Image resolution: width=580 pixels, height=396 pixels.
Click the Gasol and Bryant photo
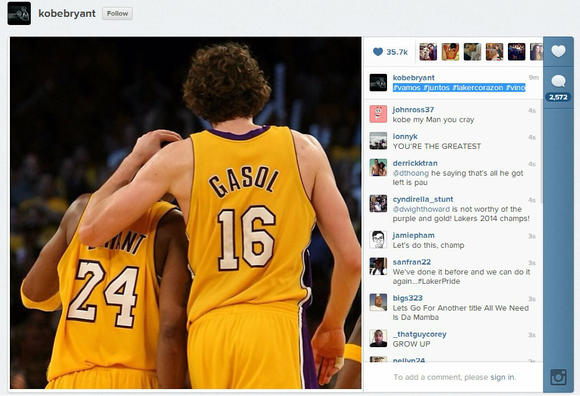pyautogui.click(x=186, y=213)
